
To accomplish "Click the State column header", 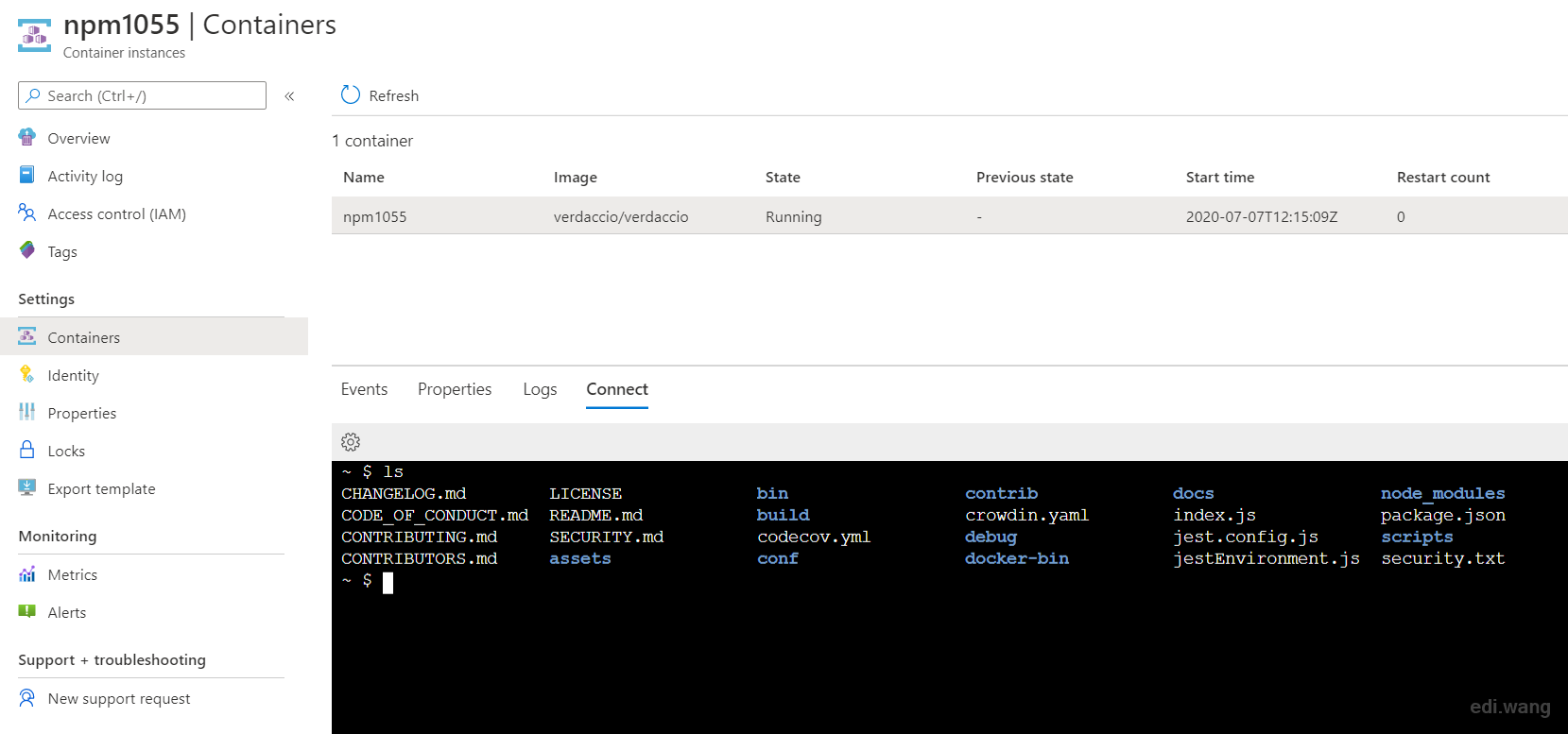I will [783, 177].
